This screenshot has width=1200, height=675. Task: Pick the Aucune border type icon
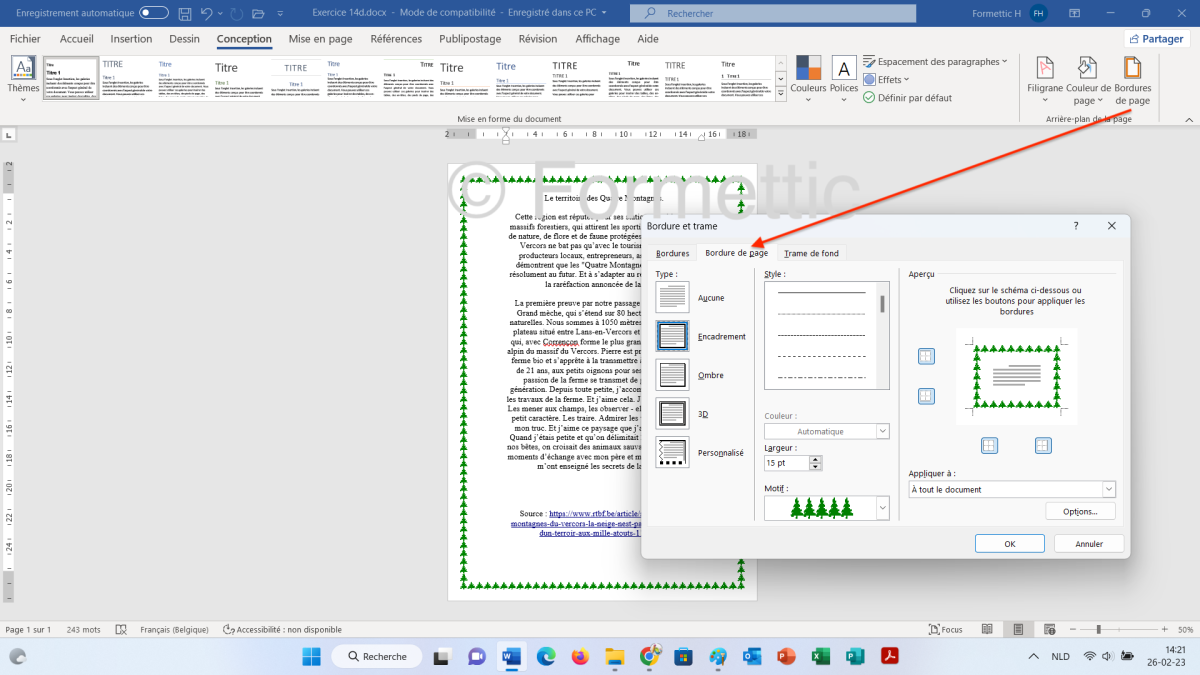[x=673, y=298]
